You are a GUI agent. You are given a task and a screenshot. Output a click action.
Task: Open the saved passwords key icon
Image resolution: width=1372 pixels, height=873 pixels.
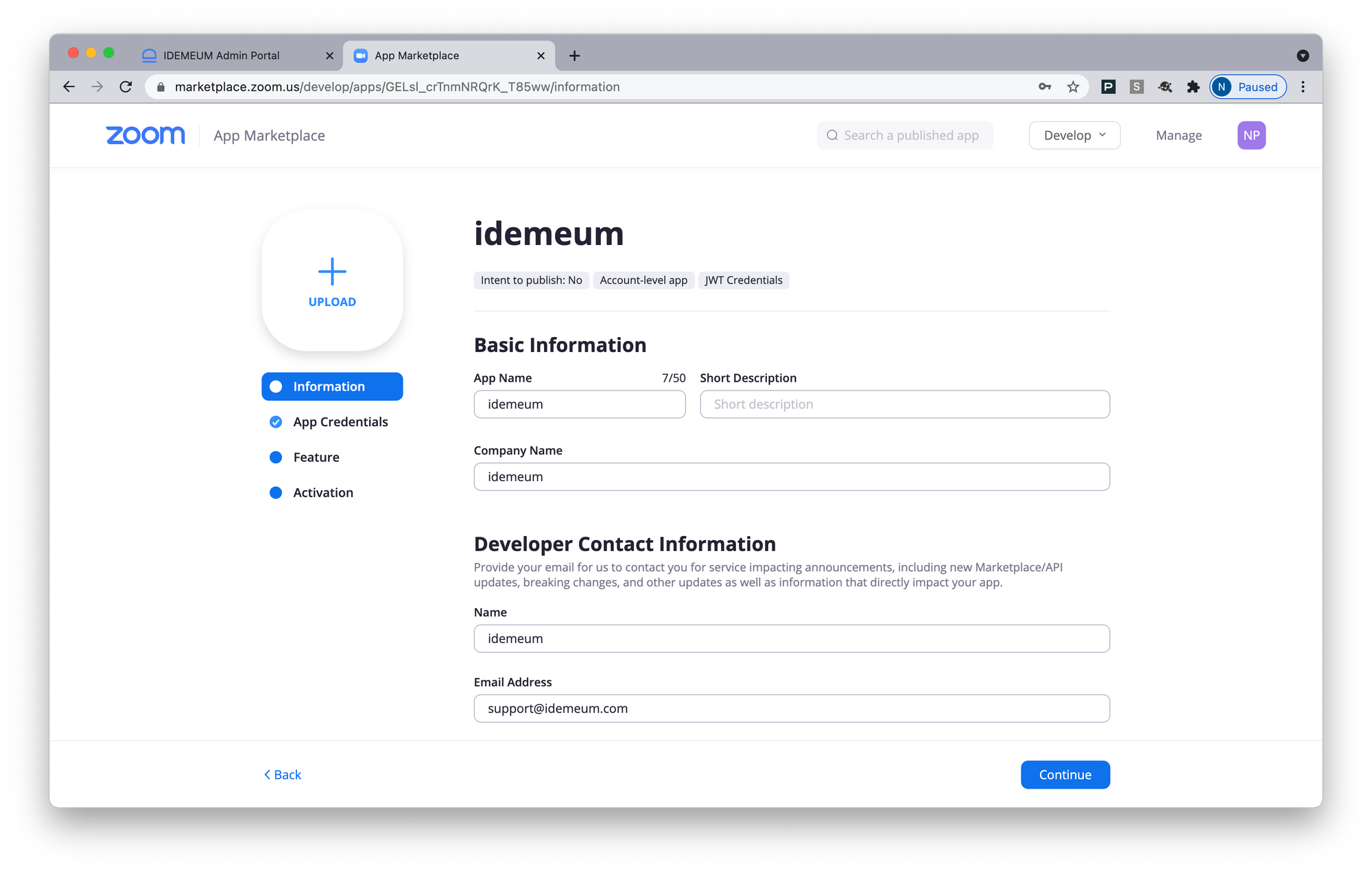coord(1045,86)
